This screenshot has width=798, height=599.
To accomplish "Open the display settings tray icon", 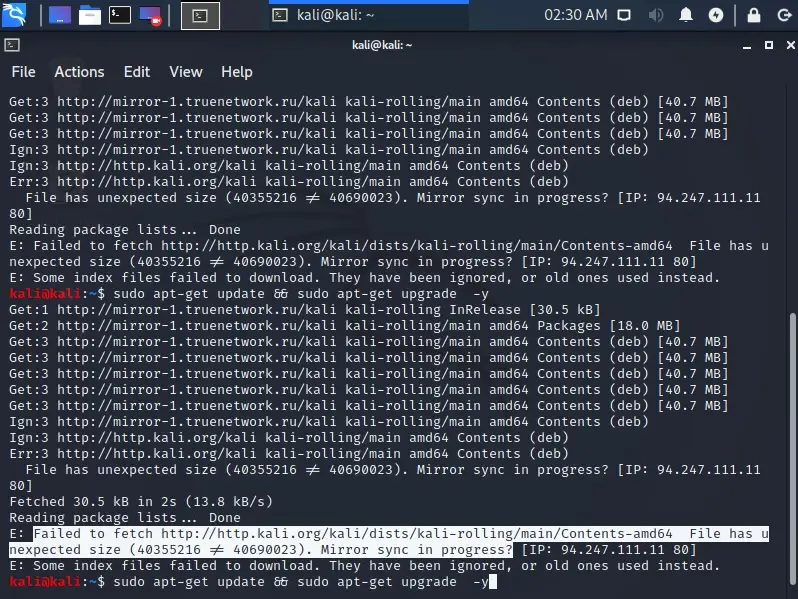I will [624, 15].
